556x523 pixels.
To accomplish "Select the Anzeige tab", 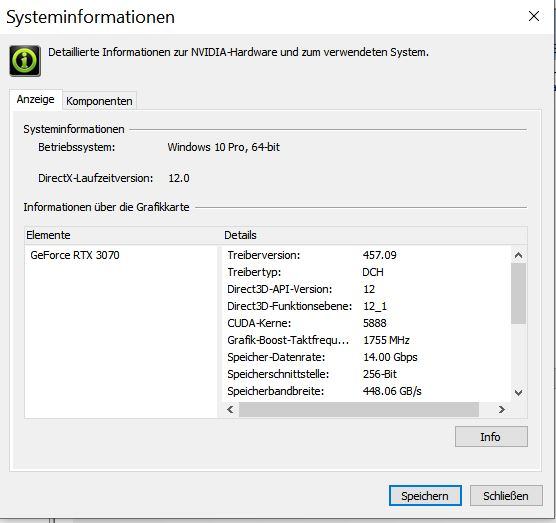I will [35, 99].
